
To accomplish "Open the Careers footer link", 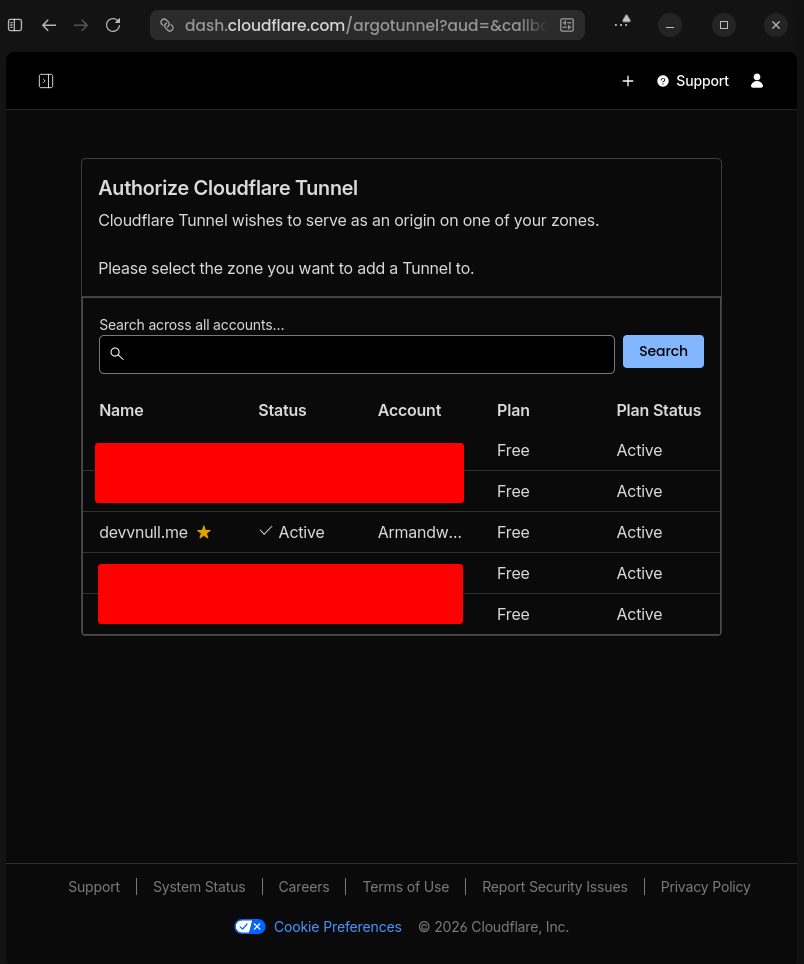I will [x=304, y=887].
